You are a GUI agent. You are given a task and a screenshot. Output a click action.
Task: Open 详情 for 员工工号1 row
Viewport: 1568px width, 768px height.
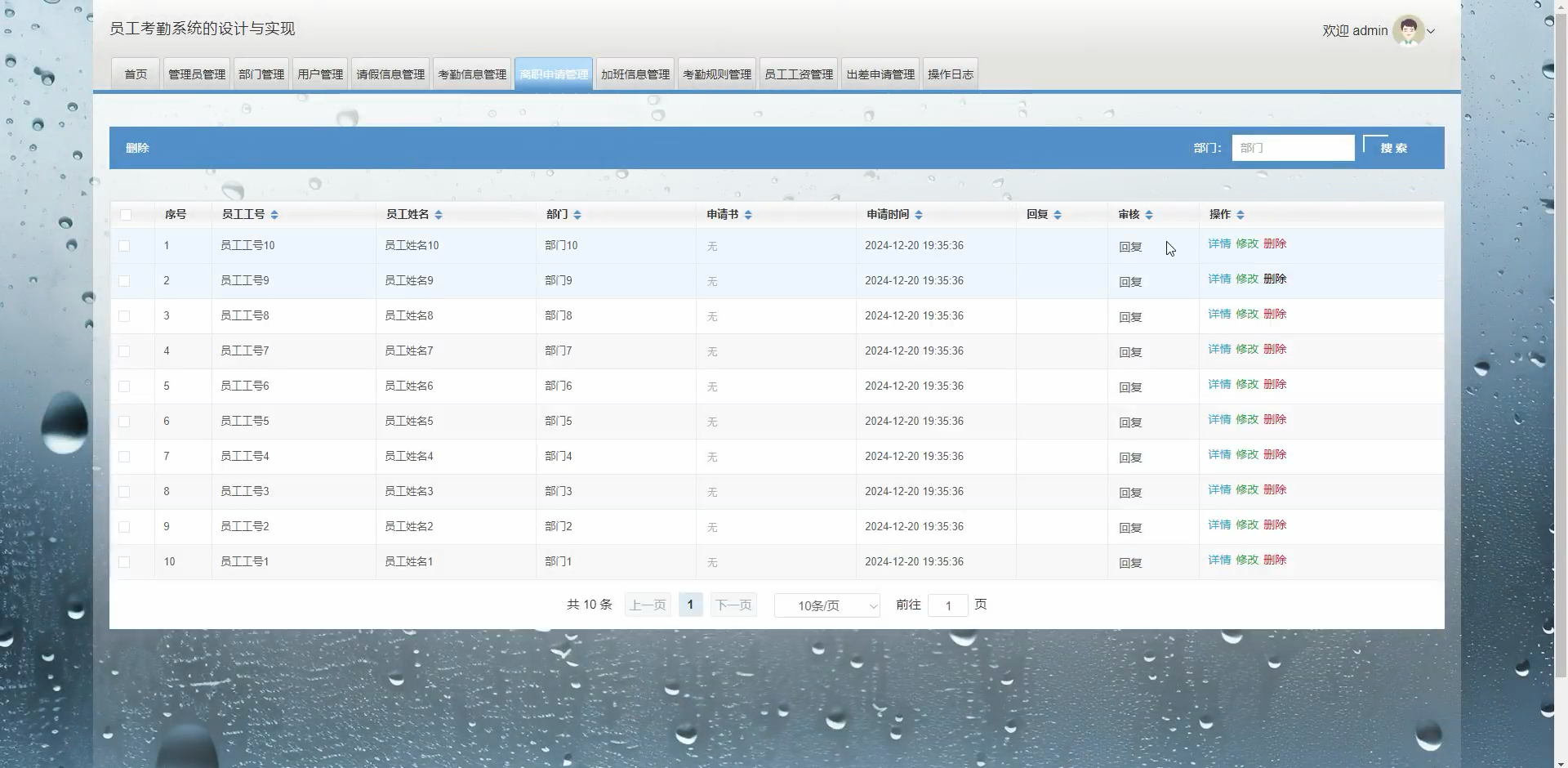tap(1219, 560)
